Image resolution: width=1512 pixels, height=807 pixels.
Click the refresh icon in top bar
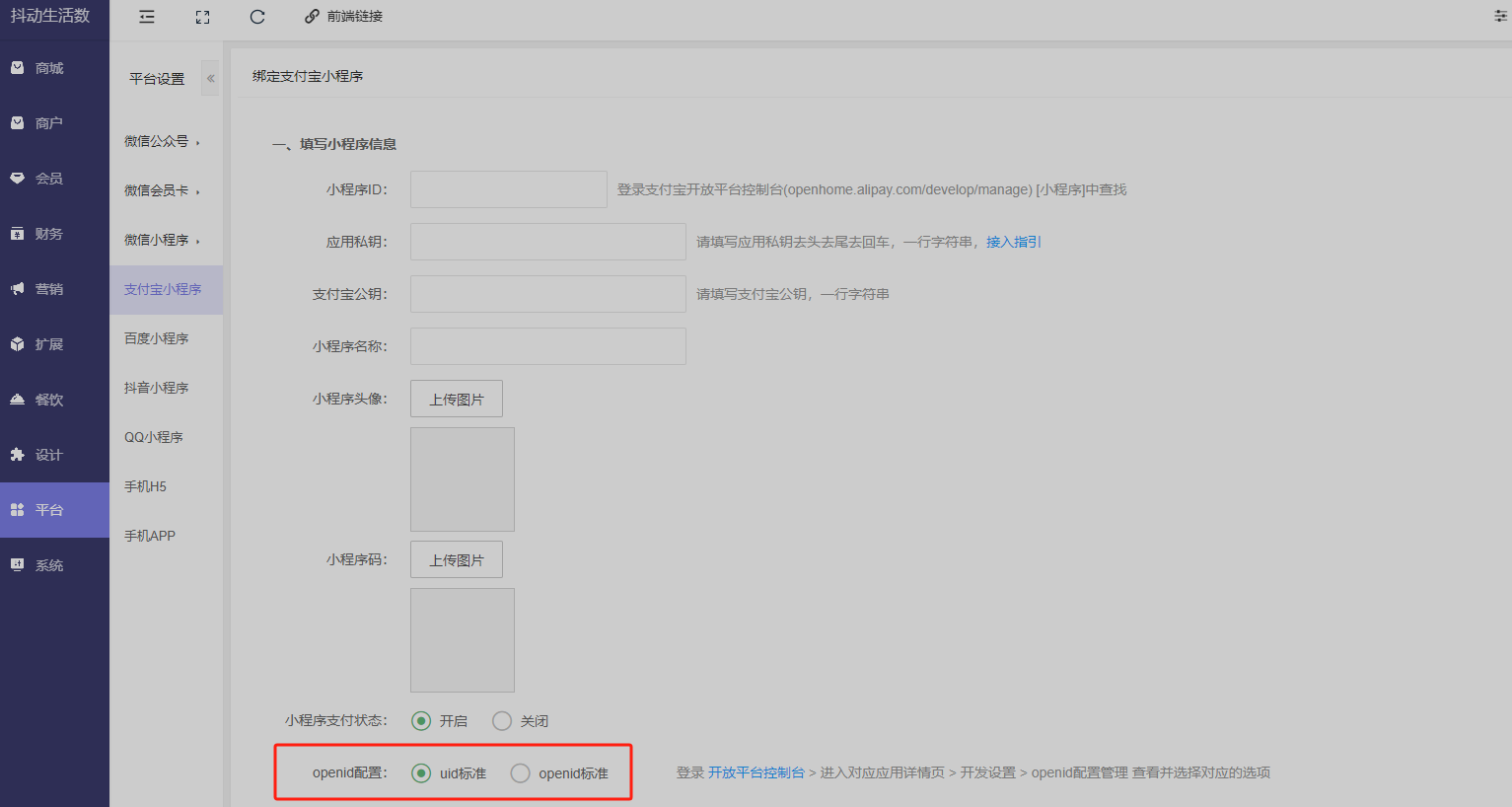[x=257, y=17]
